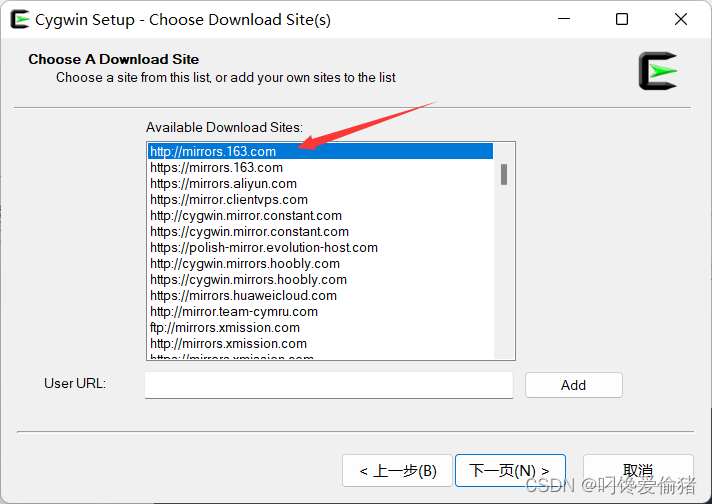Image resolution: width=712 pixels, height=504 pixels.
Task: Click the Cygwin logo in the header
Action: click(x=658, y=71)
